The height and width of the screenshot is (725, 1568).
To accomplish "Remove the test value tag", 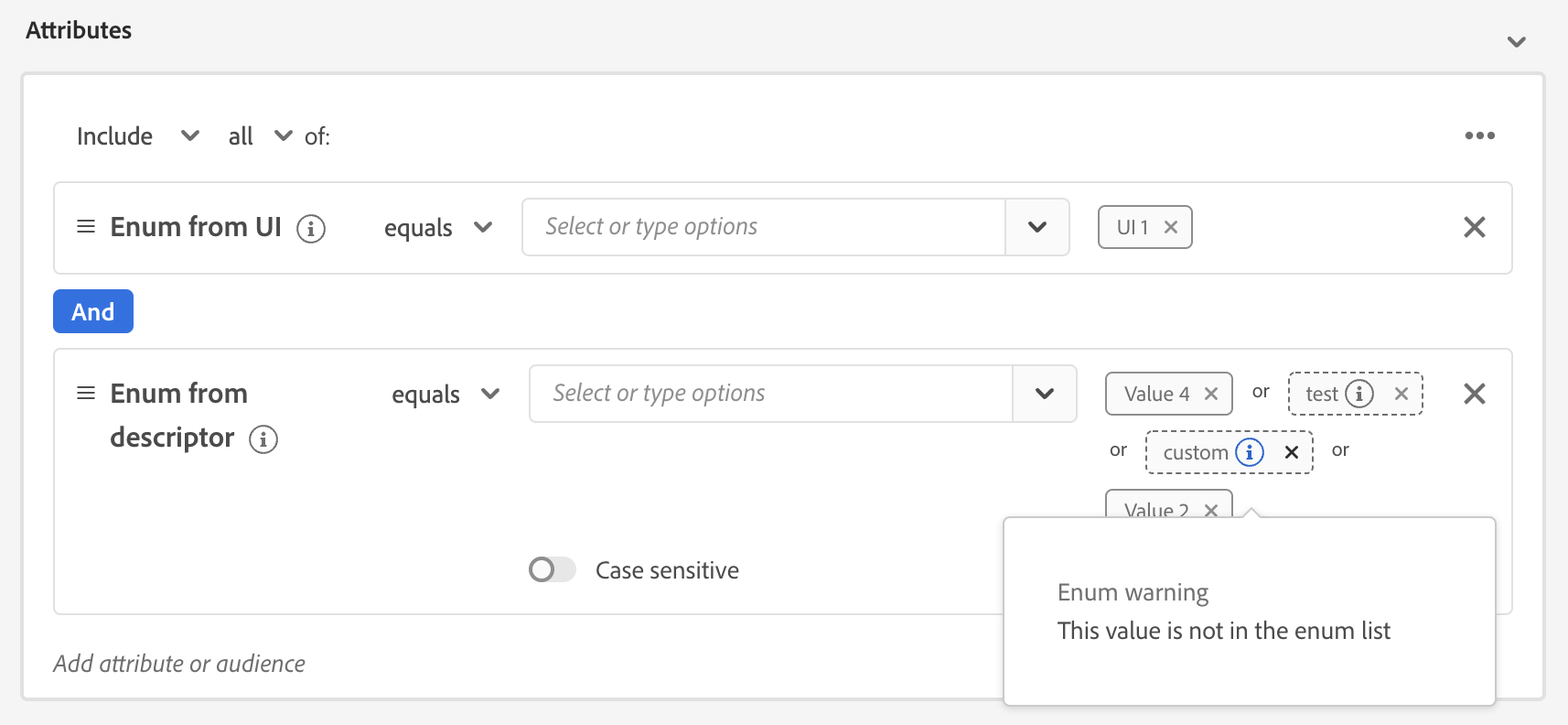I will point(1402,394).
